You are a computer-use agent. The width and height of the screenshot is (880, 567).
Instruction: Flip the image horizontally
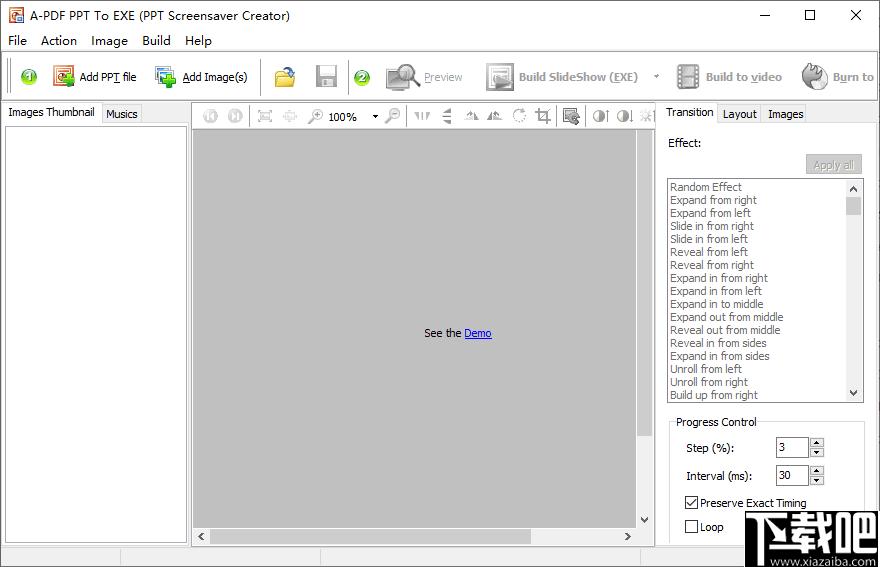[422, 116]
